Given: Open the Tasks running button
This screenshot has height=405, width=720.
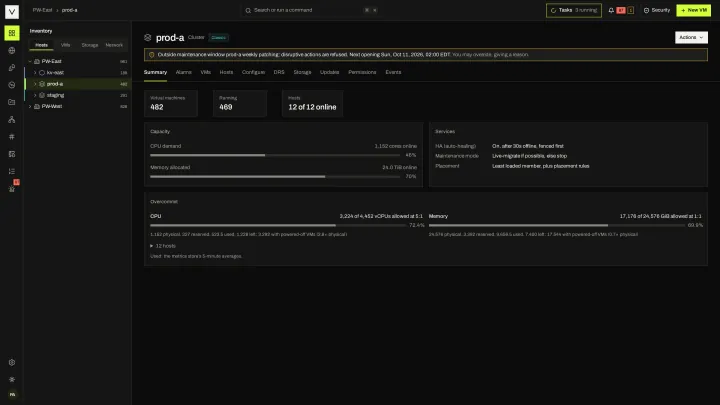Looking at the screenshot, I should coord(574,10).
